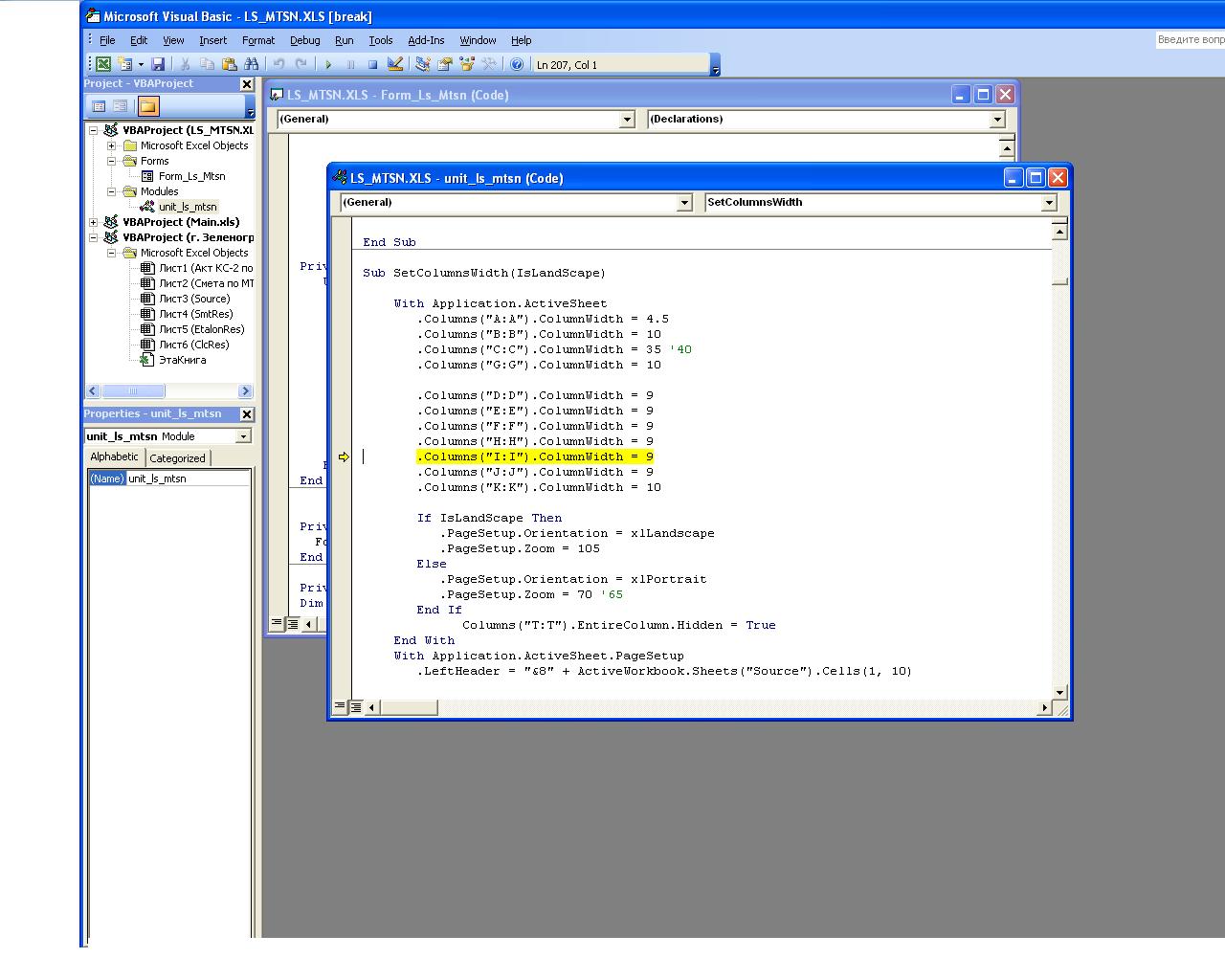The height and width of the screenshot is (980, 1225).
Task: Click the View Object icon in Project panel
Action: tap(121, 106)
